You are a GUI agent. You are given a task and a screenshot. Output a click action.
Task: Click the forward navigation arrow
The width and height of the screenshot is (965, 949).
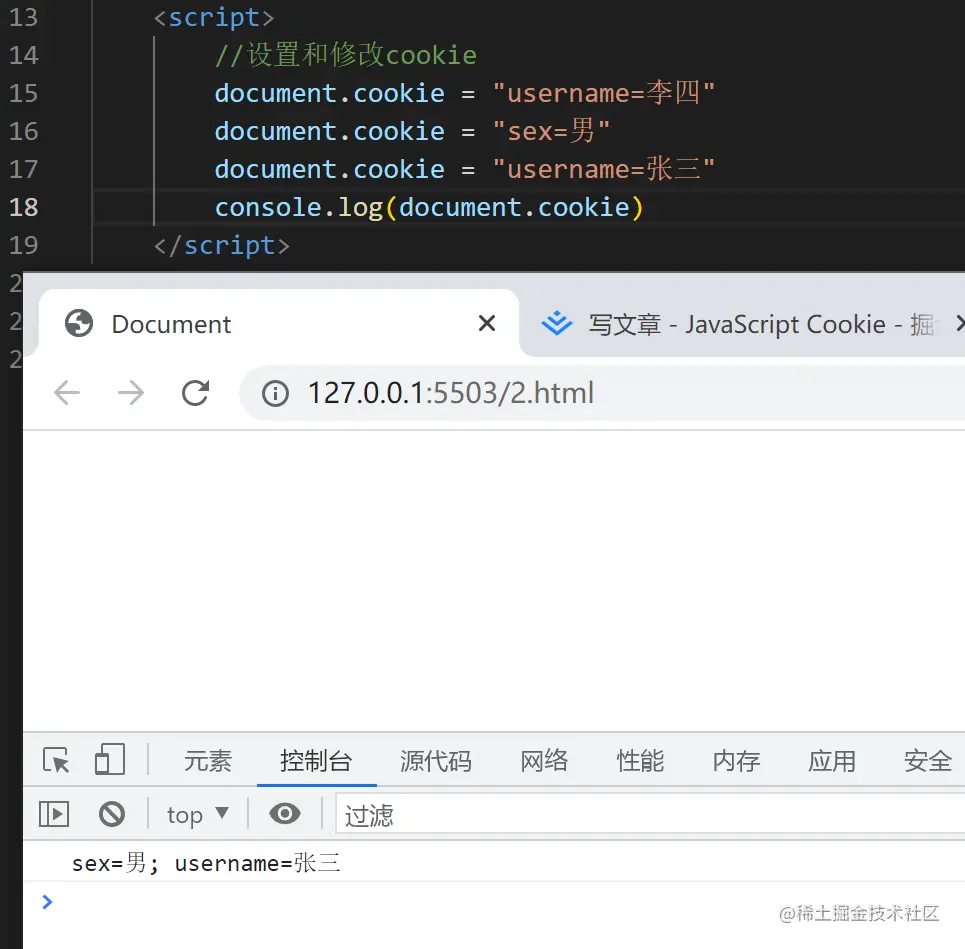click(x=130, y=392)
